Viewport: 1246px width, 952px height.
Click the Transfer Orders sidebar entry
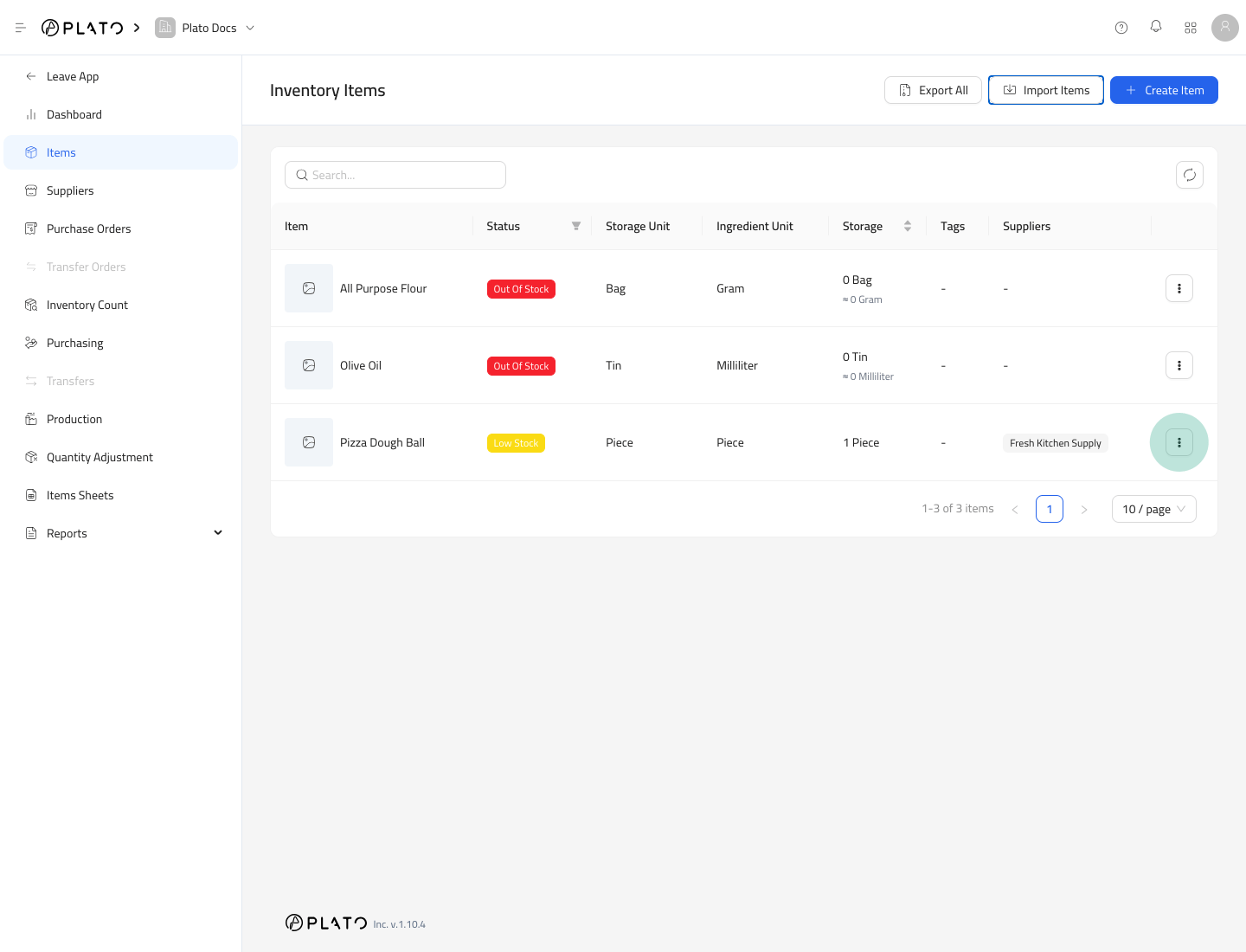(121, 267)
